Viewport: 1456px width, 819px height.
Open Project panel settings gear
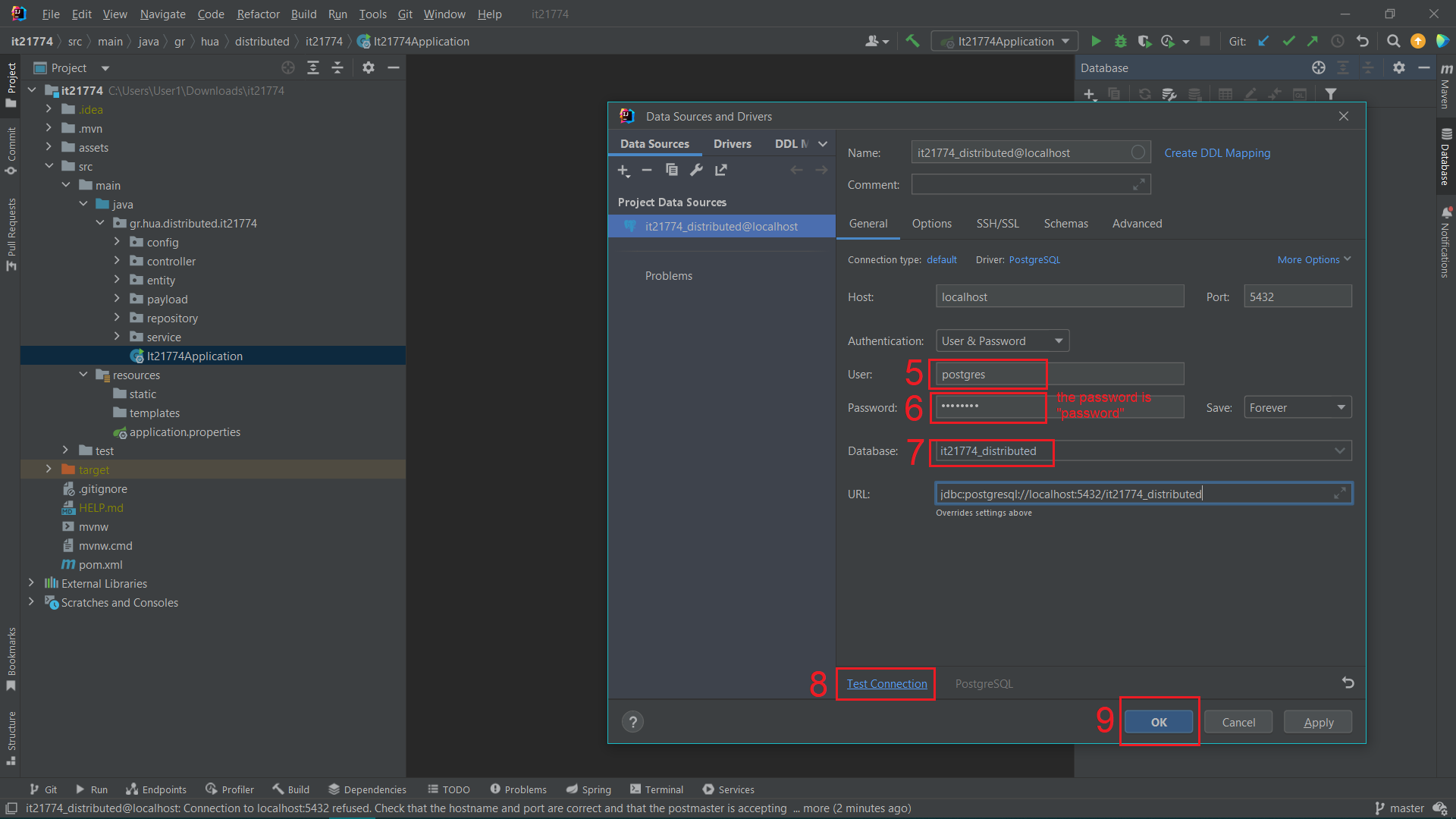pos(369,67)
